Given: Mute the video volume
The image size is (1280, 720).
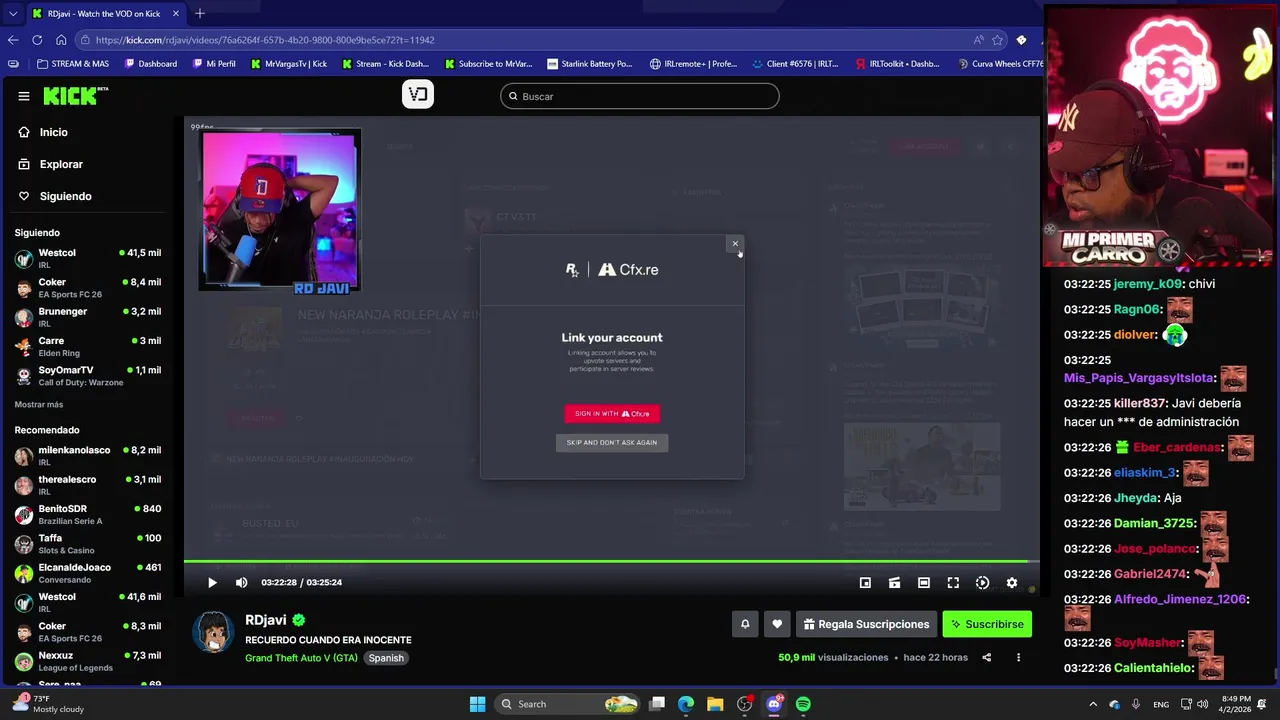Looking at the screenshot, I should coord(241,582).
